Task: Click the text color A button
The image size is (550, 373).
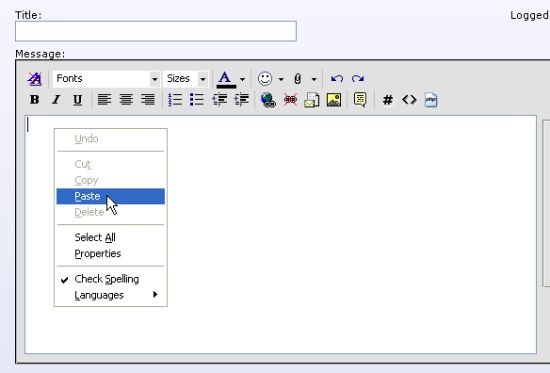Action: point(226,79)
